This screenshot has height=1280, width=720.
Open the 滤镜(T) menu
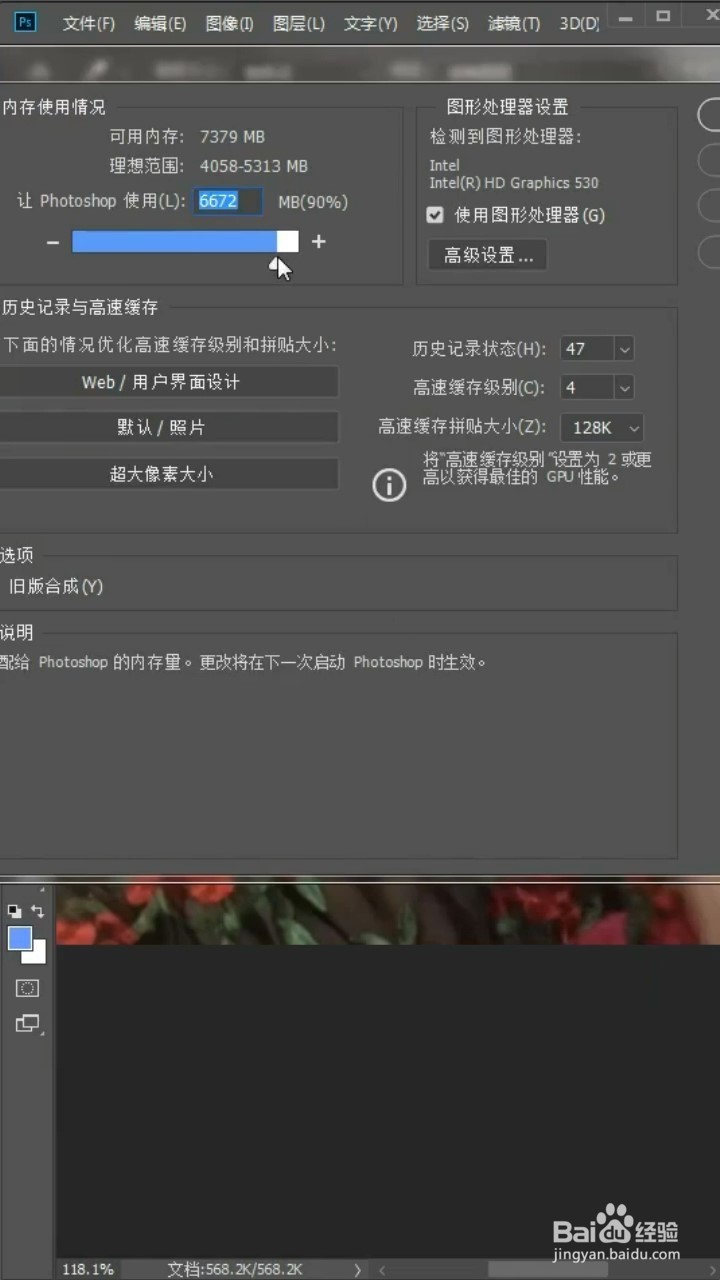pyautogui.click(x=514, y=23)
